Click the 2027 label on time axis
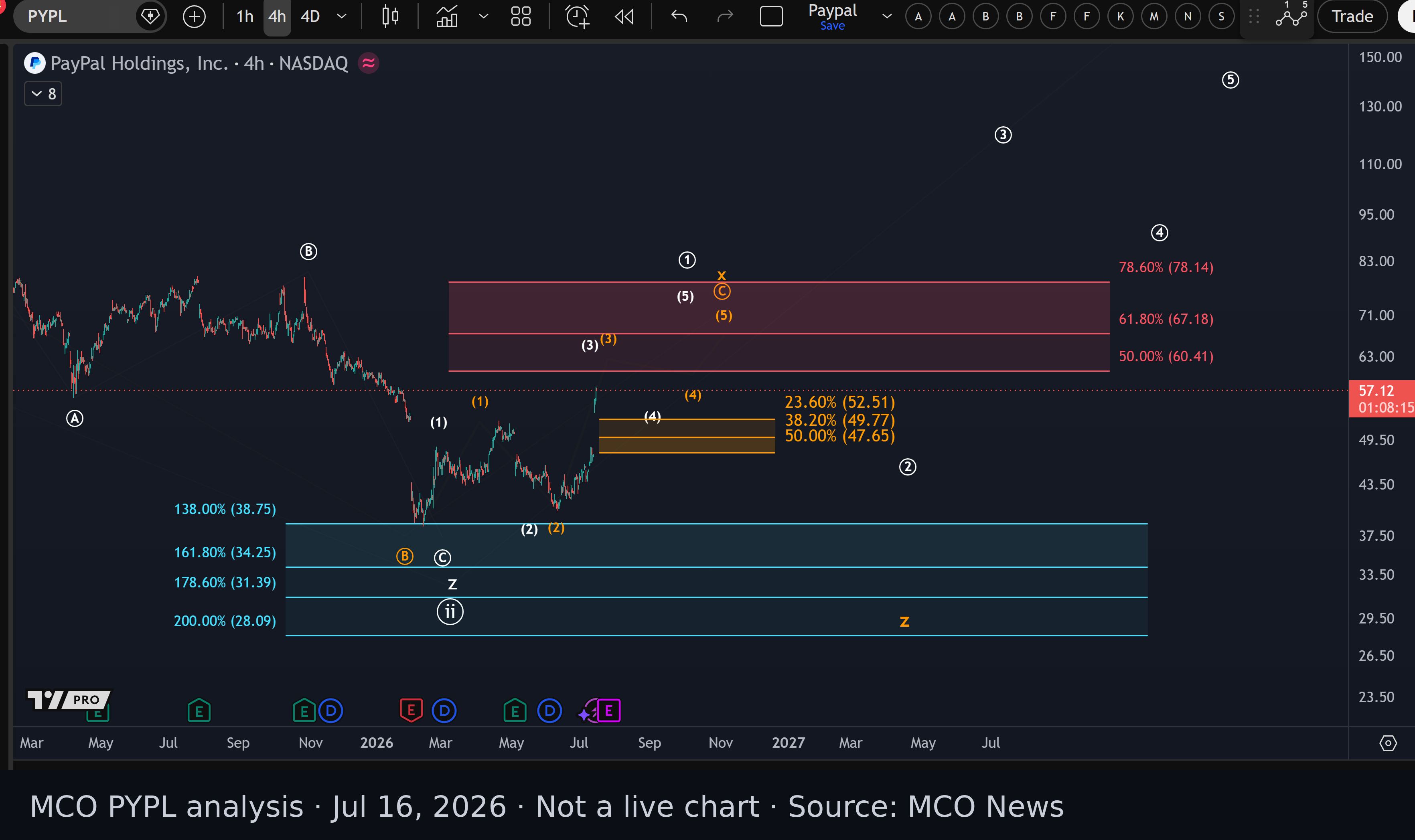 click(789, 743)
